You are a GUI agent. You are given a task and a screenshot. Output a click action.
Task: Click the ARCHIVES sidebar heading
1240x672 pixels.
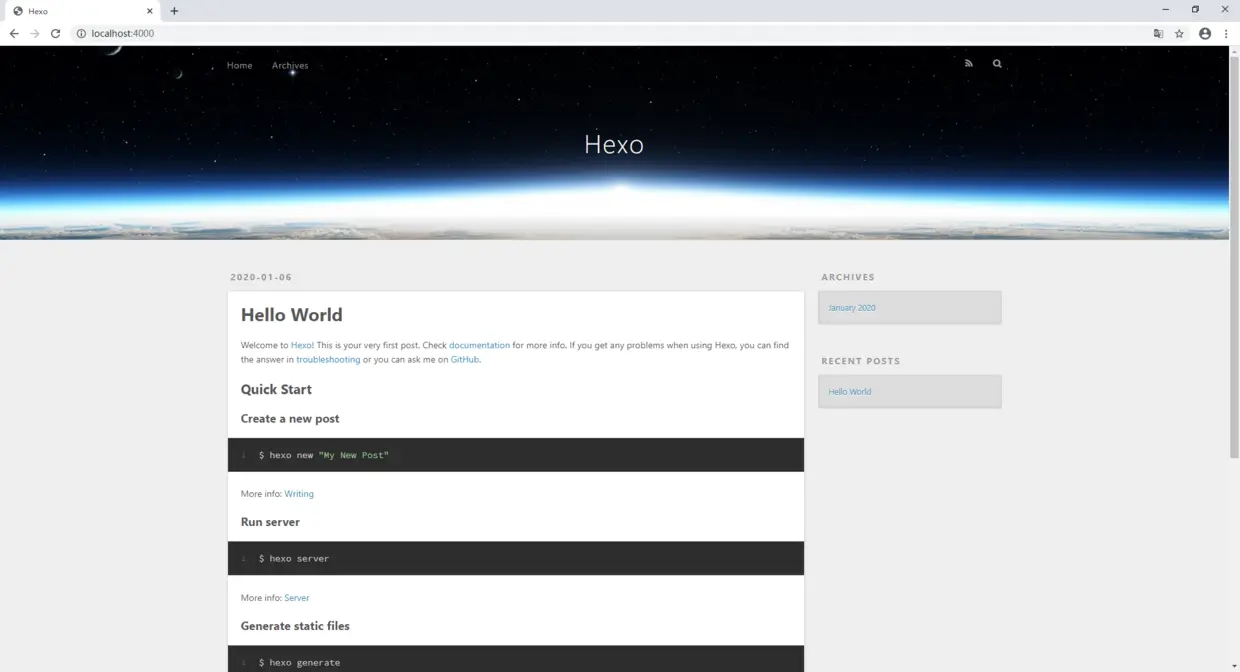[848, 277]
